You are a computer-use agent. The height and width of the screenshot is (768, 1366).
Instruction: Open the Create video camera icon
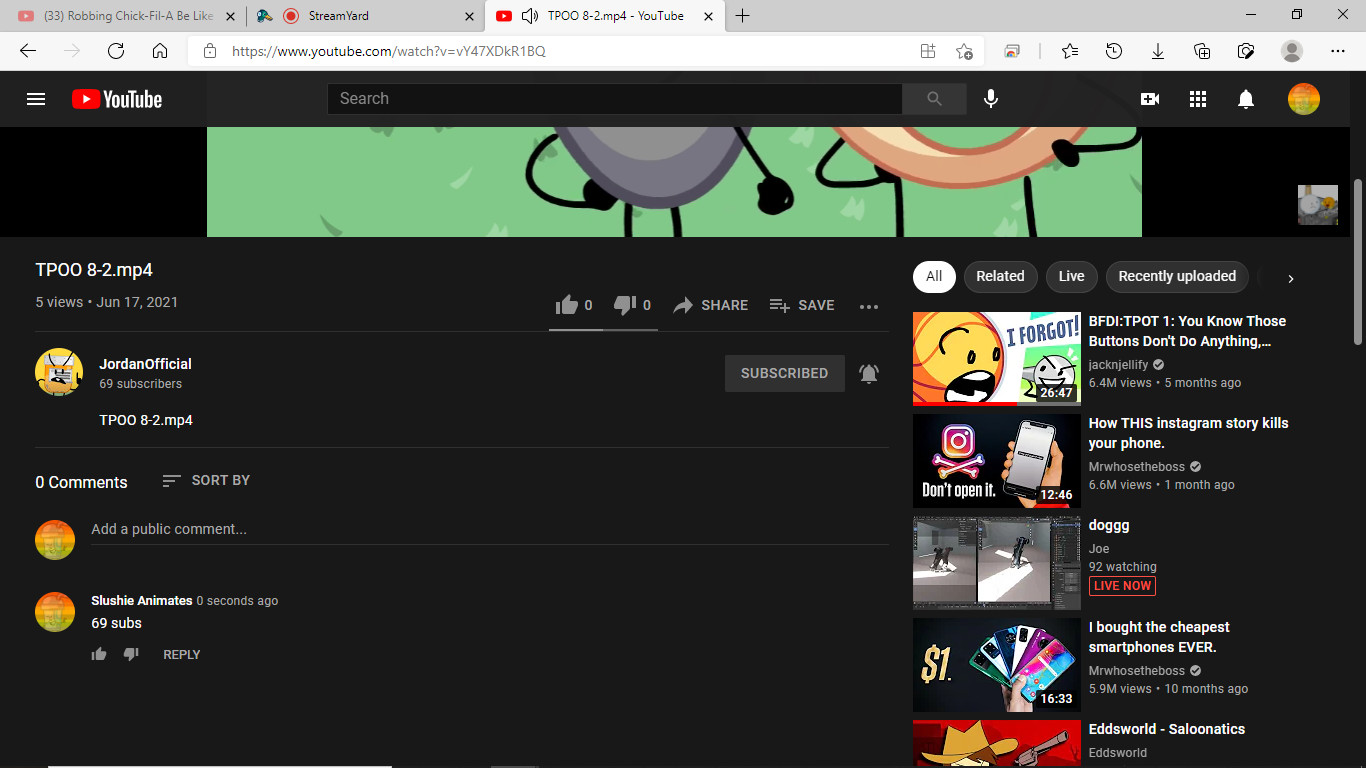point(1150,99)
